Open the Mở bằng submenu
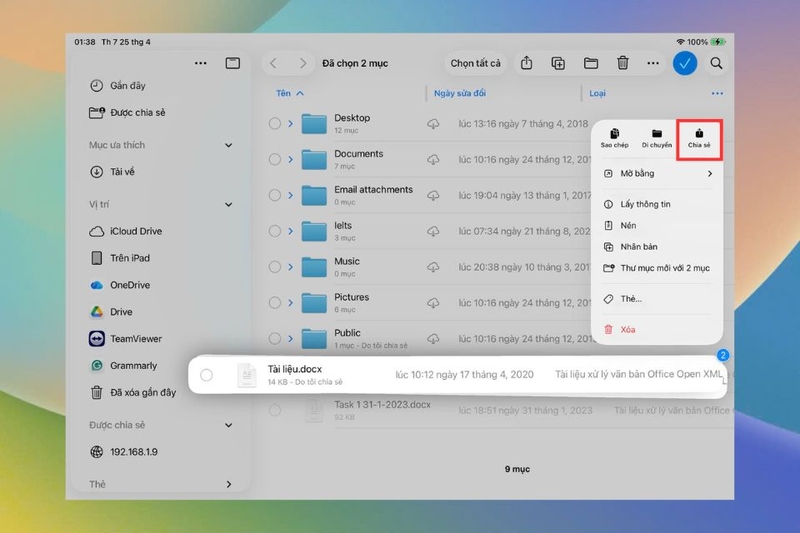 coord(657,173)
